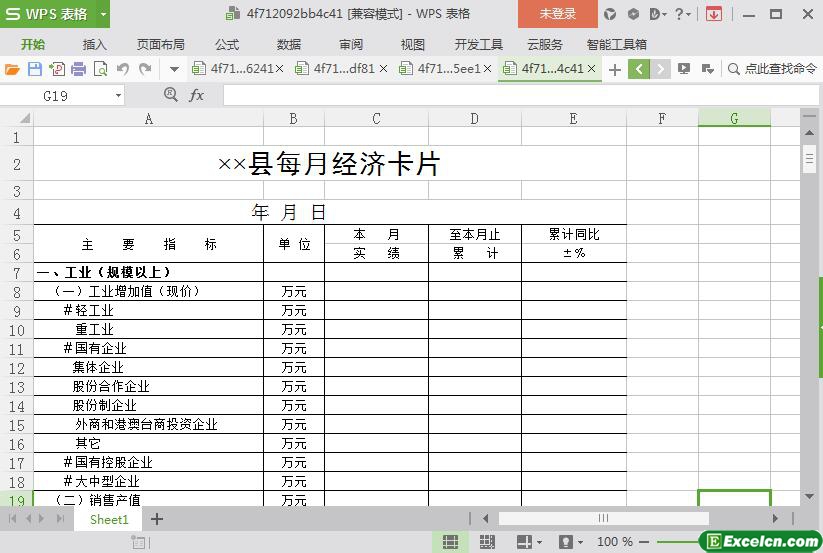Click the export to PDF icon
823x553 pixels.
(57, 69)
